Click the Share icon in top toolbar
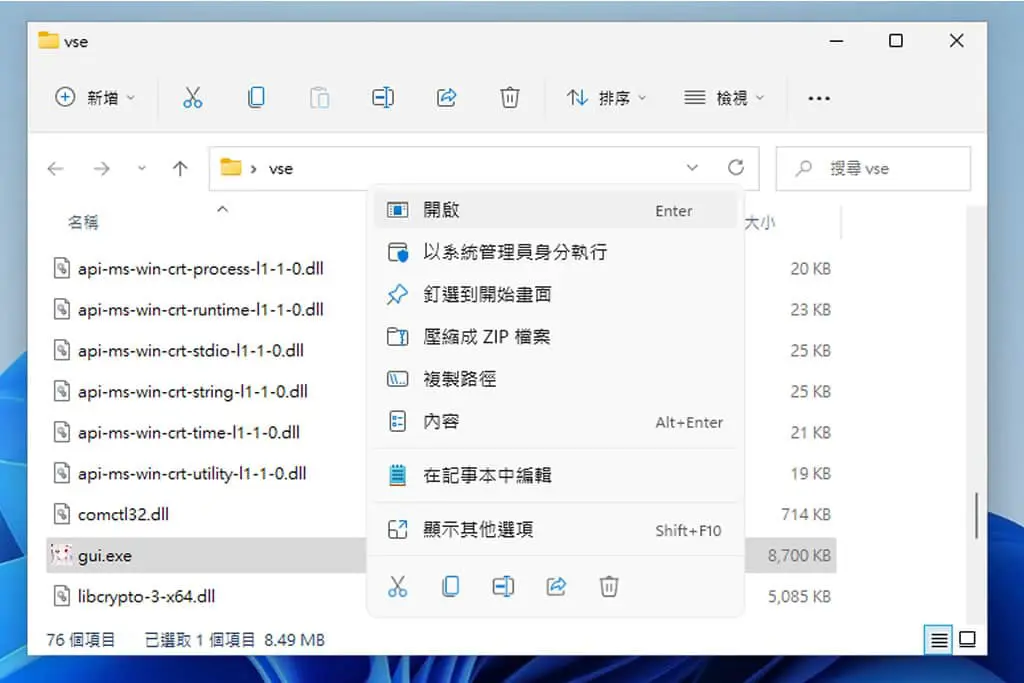The width and height of the screenshot is (1024, 683). tap(447, 98)
